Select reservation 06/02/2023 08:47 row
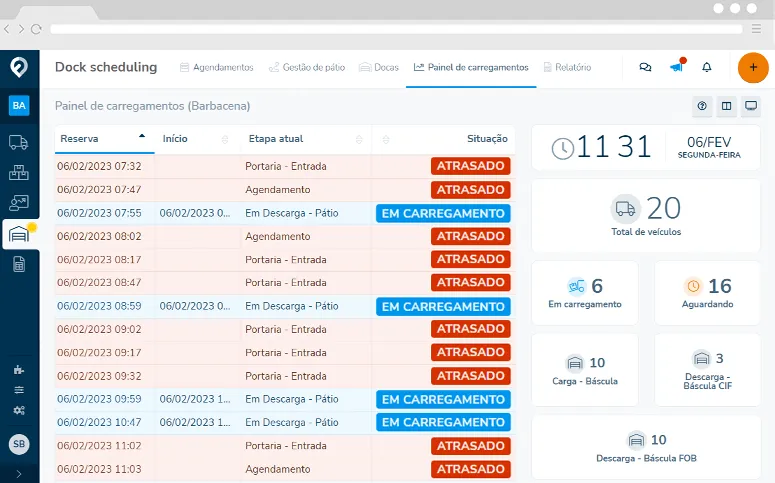The image size is (775, 483). click(x=285, y=283)
